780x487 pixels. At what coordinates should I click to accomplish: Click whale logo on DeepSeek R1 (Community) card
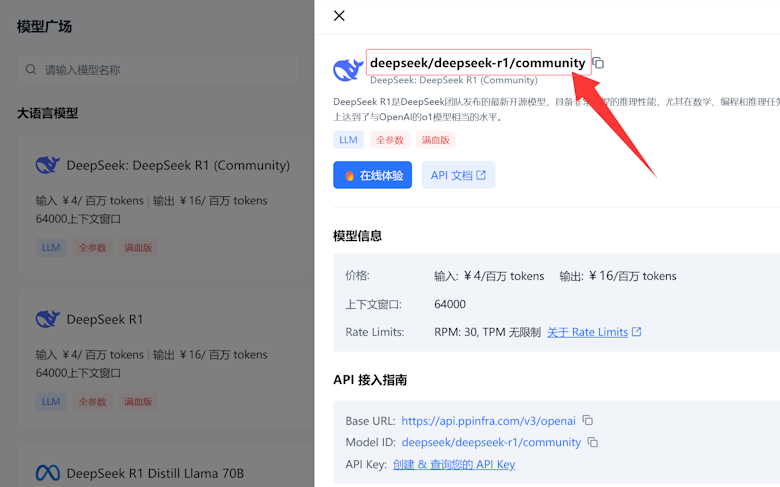pyautogui.click(x=48, y=165)
